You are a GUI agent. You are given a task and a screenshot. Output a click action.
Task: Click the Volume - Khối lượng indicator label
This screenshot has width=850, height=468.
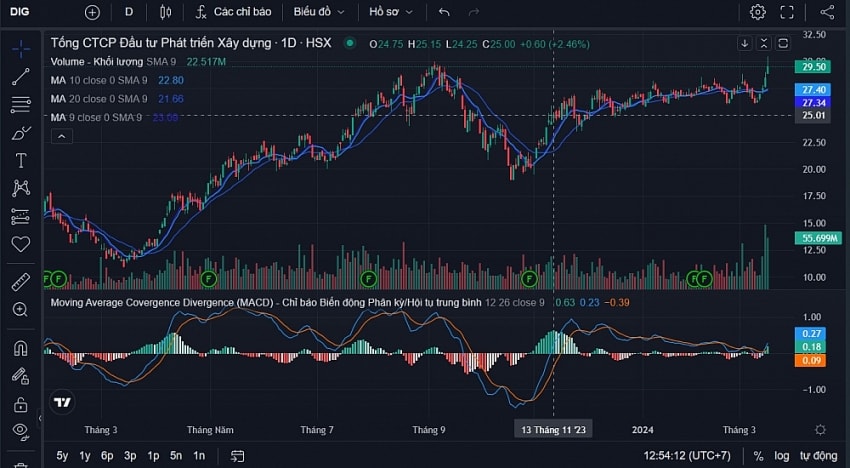[96, 62]
